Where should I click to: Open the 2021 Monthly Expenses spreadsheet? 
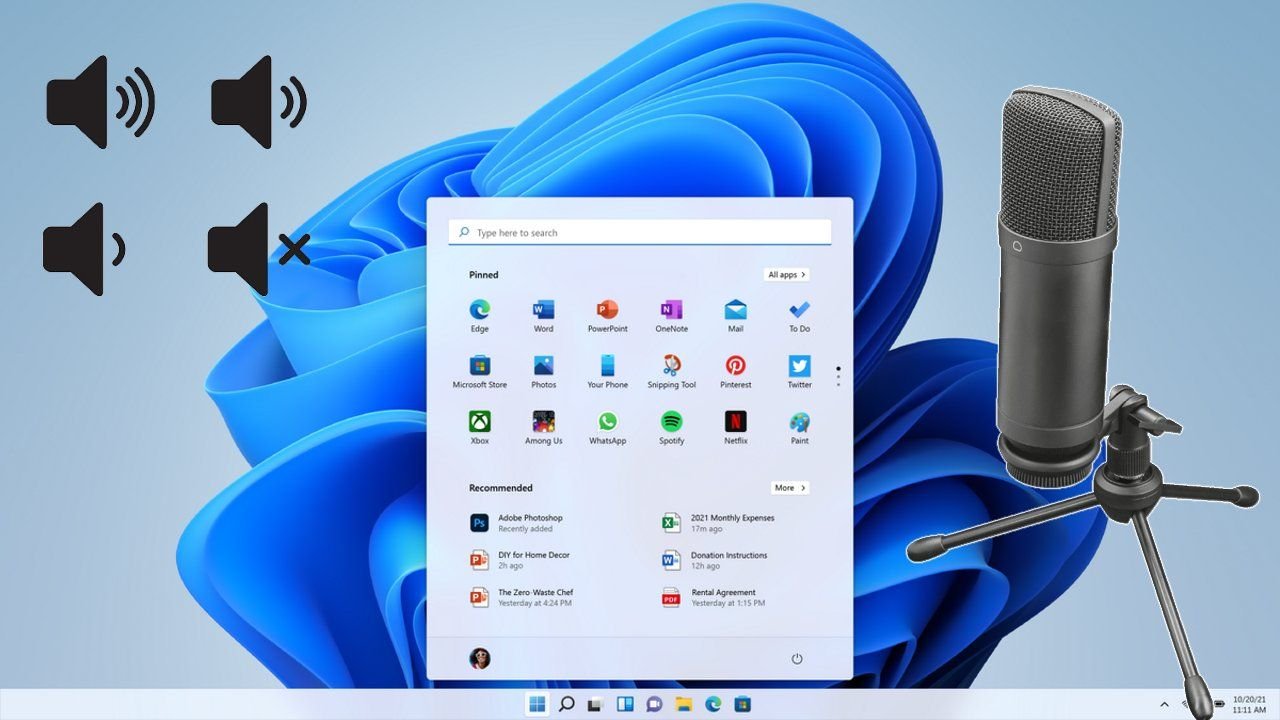pyautogui.click(x=718, y=522)
